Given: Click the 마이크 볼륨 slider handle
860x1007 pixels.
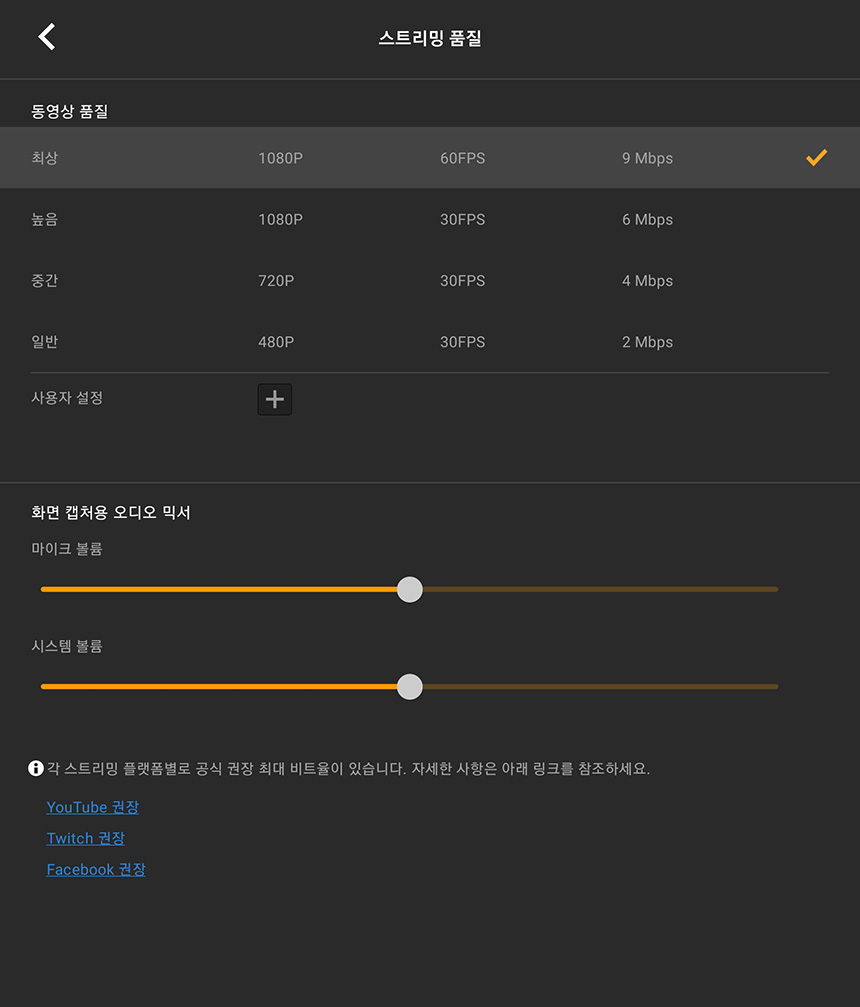Looking at the screenshot, I should [x=410, y=590].
